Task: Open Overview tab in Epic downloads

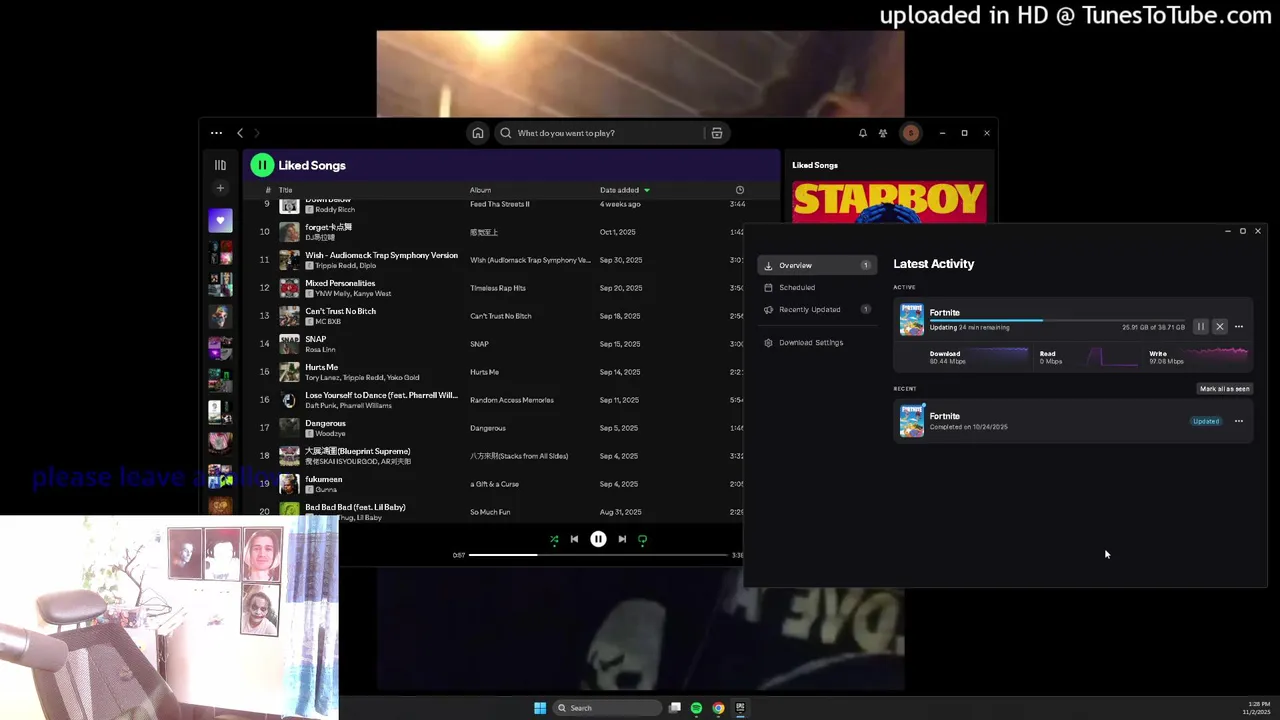Action: coord(817,265)
